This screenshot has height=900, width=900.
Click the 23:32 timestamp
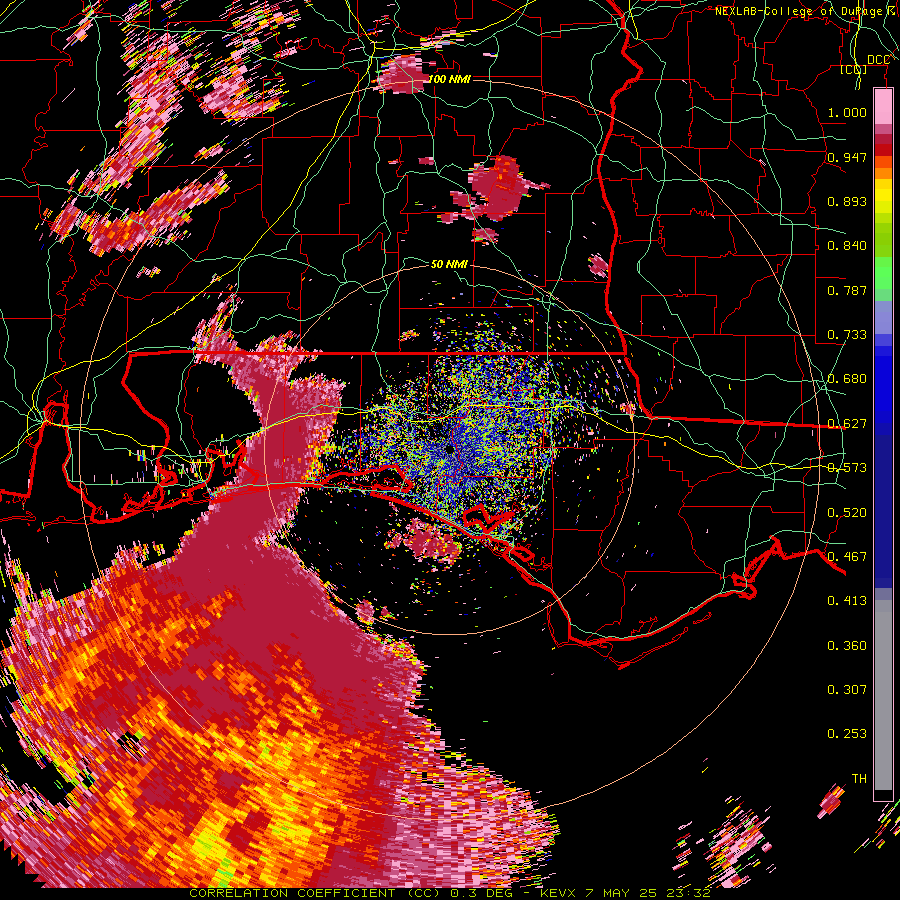click(x=688, y=893)
